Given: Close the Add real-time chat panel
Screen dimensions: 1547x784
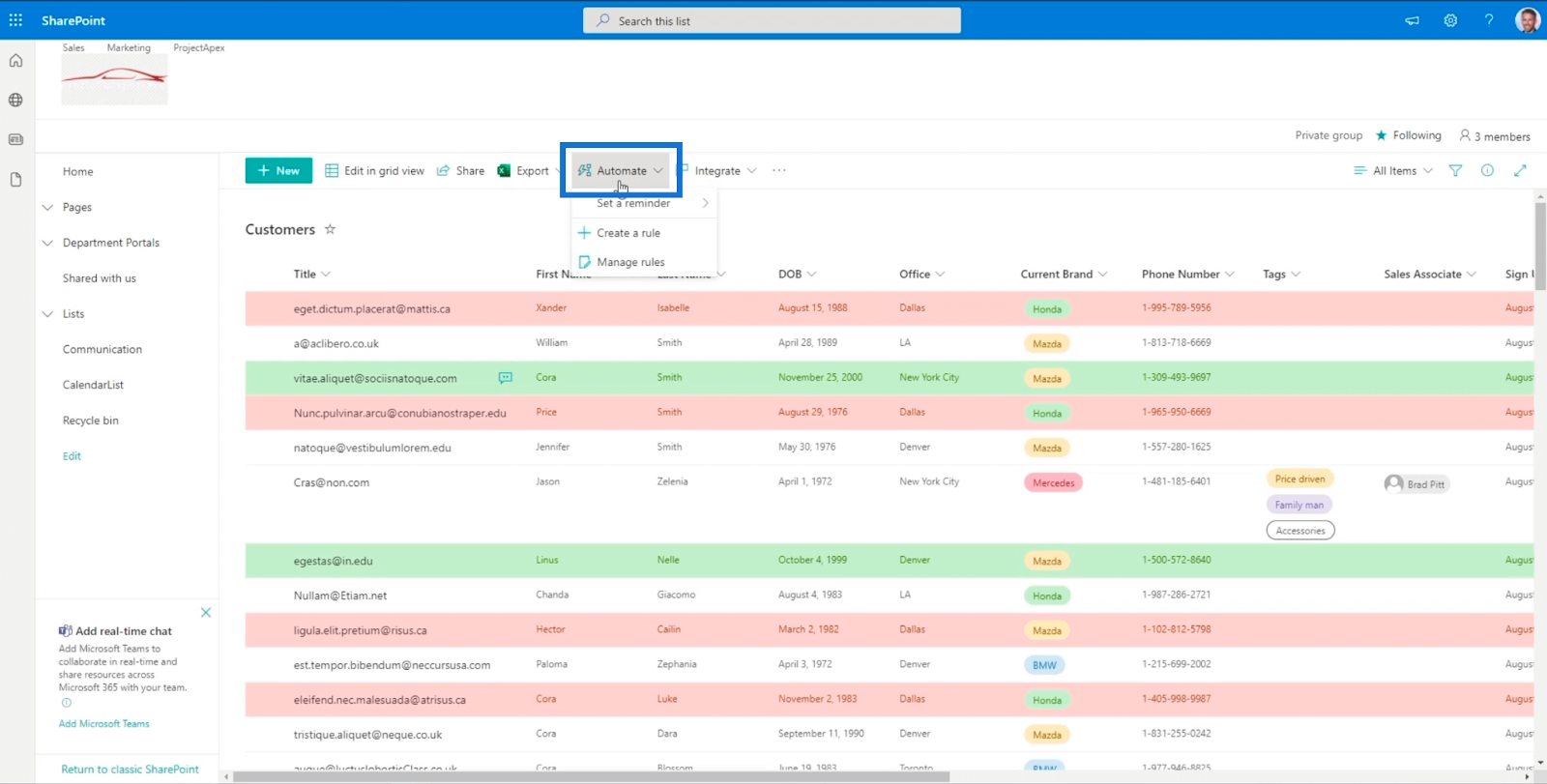Looking at the screenshot, I should click(x=206, y=613).
